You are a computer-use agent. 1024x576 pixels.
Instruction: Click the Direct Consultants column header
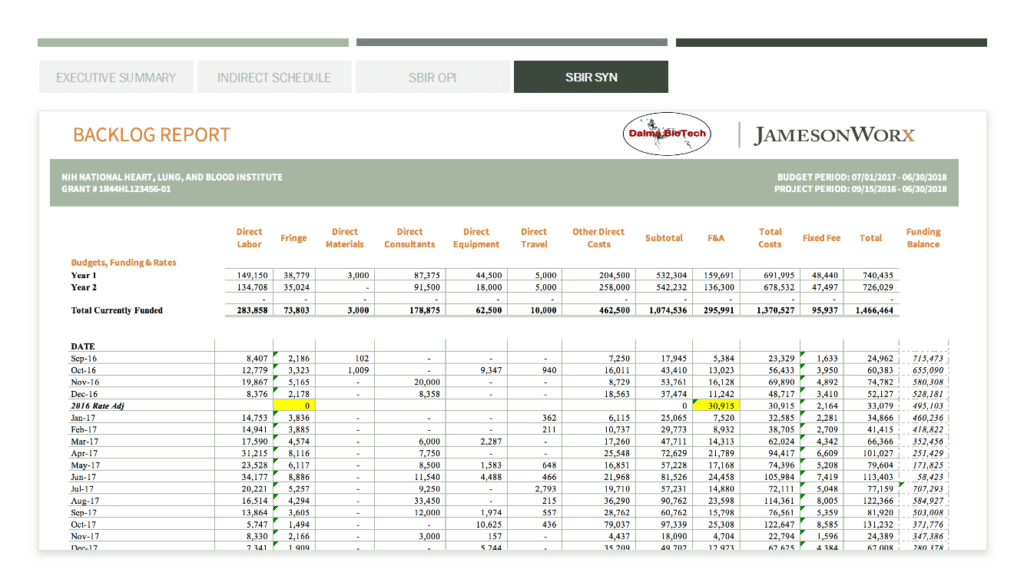coord(409,238)
